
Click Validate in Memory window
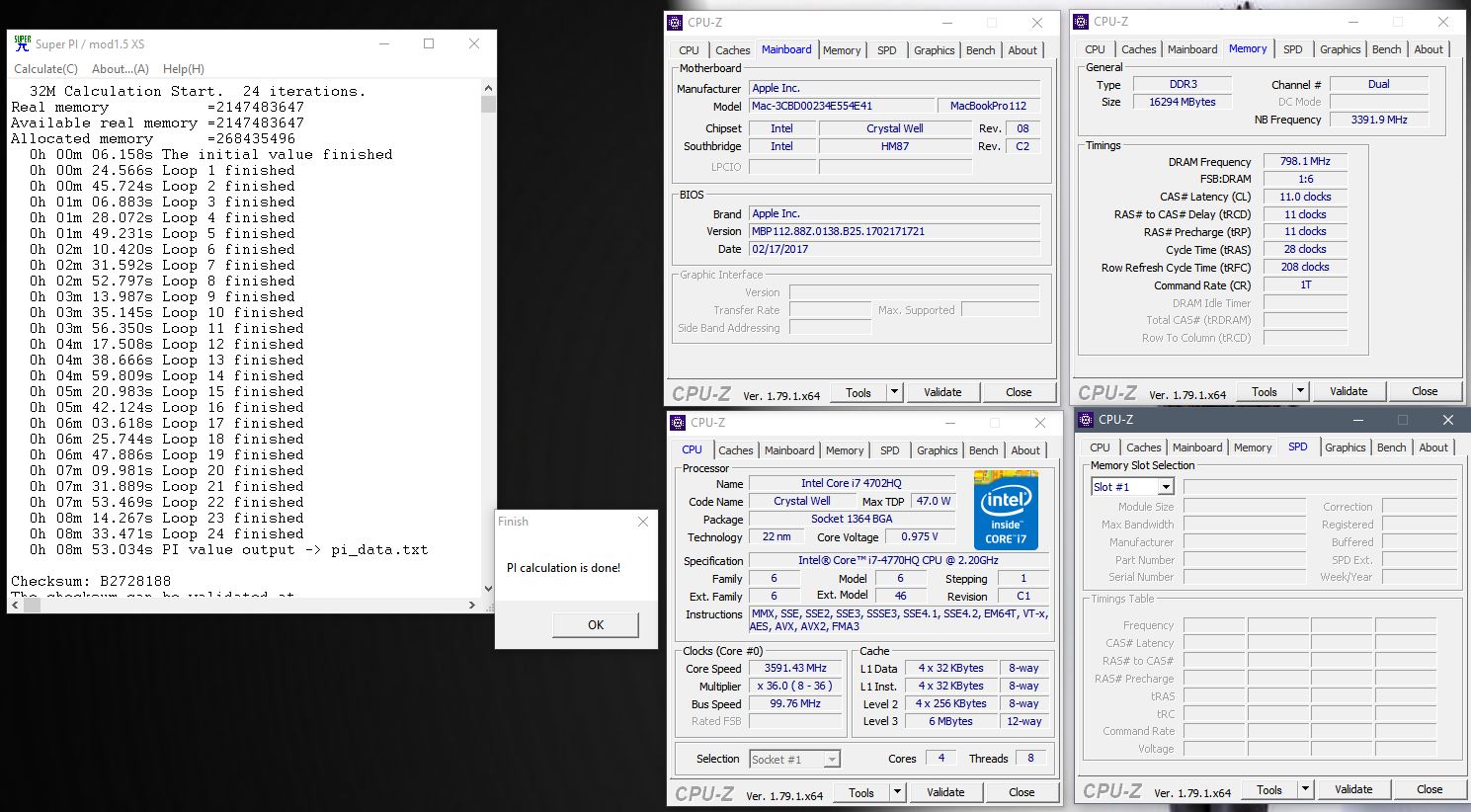pyautogui.click(x=1348, y=391)
